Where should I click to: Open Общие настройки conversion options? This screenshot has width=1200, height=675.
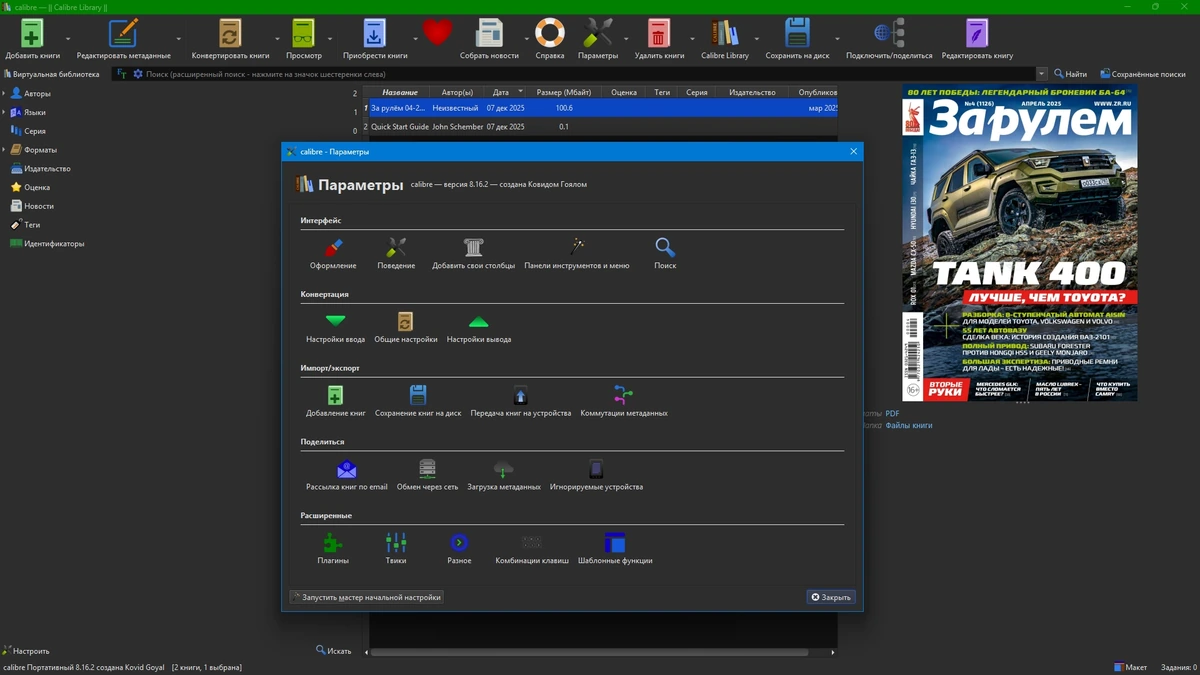(405, 327)
